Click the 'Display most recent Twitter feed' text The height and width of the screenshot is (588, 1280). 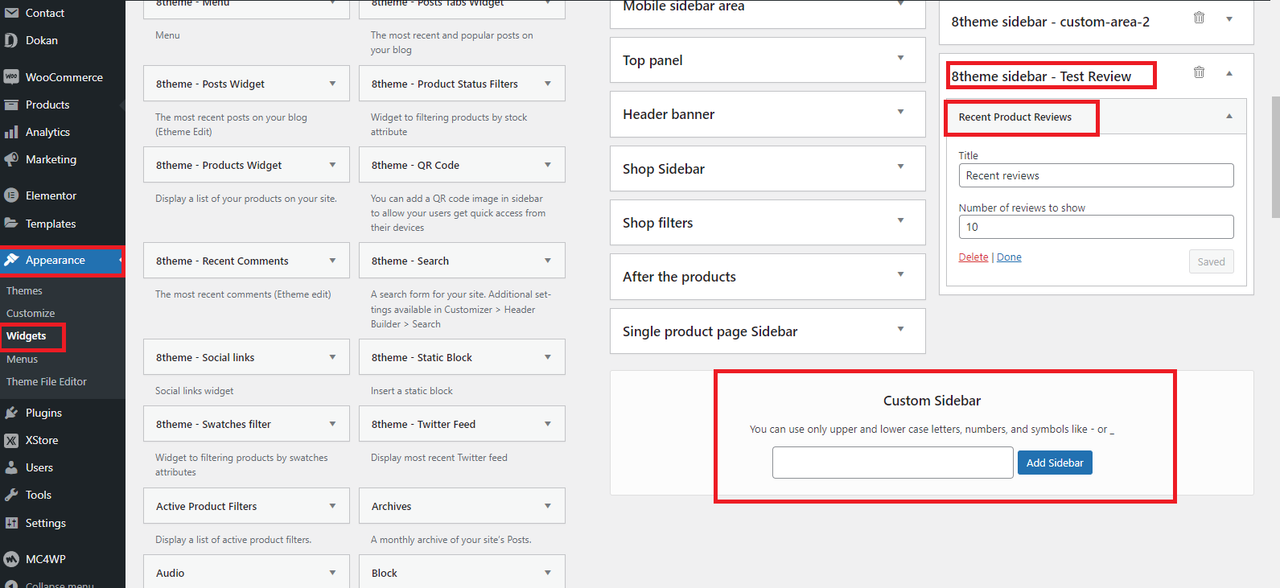tap(439, 458)
